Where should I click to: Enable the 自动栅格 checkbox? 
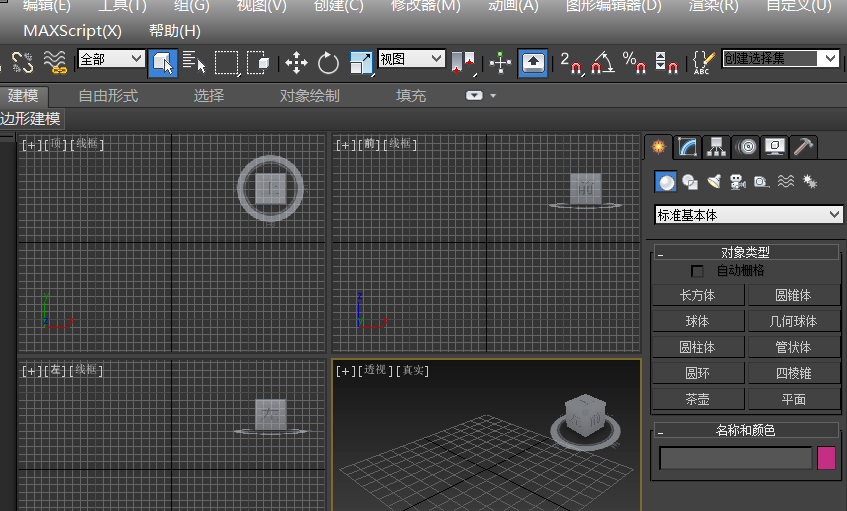click(x=697, y=271)
